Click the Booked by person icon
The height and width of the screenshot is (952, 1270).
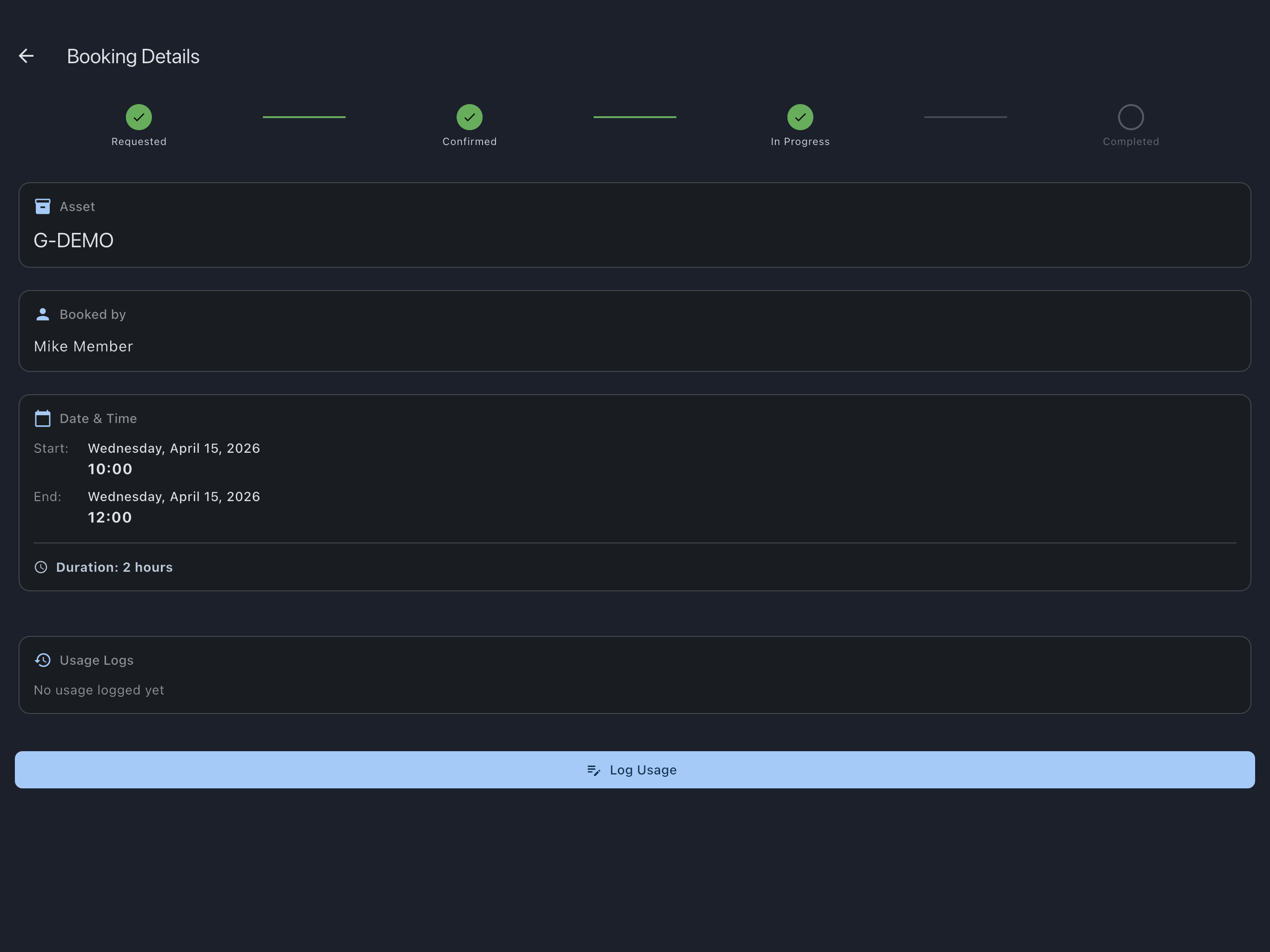point(42,314)
